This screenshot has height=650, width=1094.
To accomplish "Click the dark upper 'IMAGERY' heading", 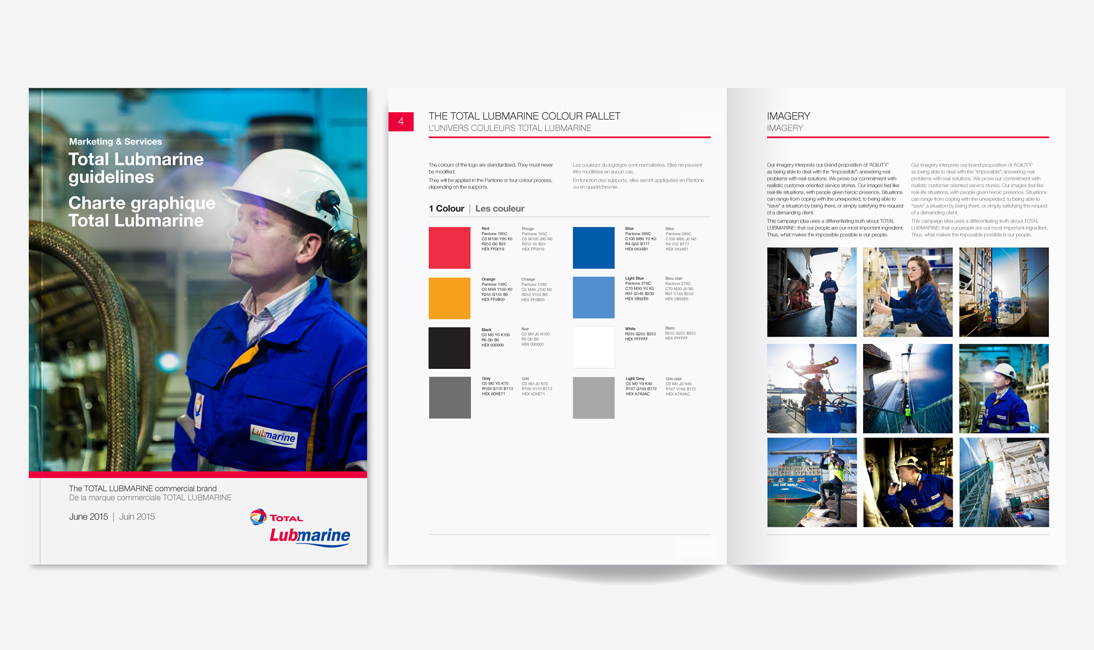I will pos(788,116).
